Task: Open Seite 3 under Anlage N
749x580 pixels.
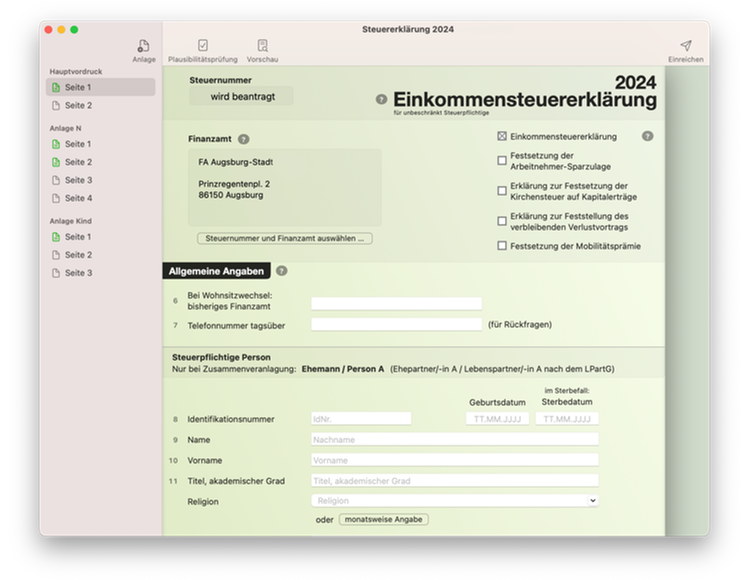Action: click(78, 180)
